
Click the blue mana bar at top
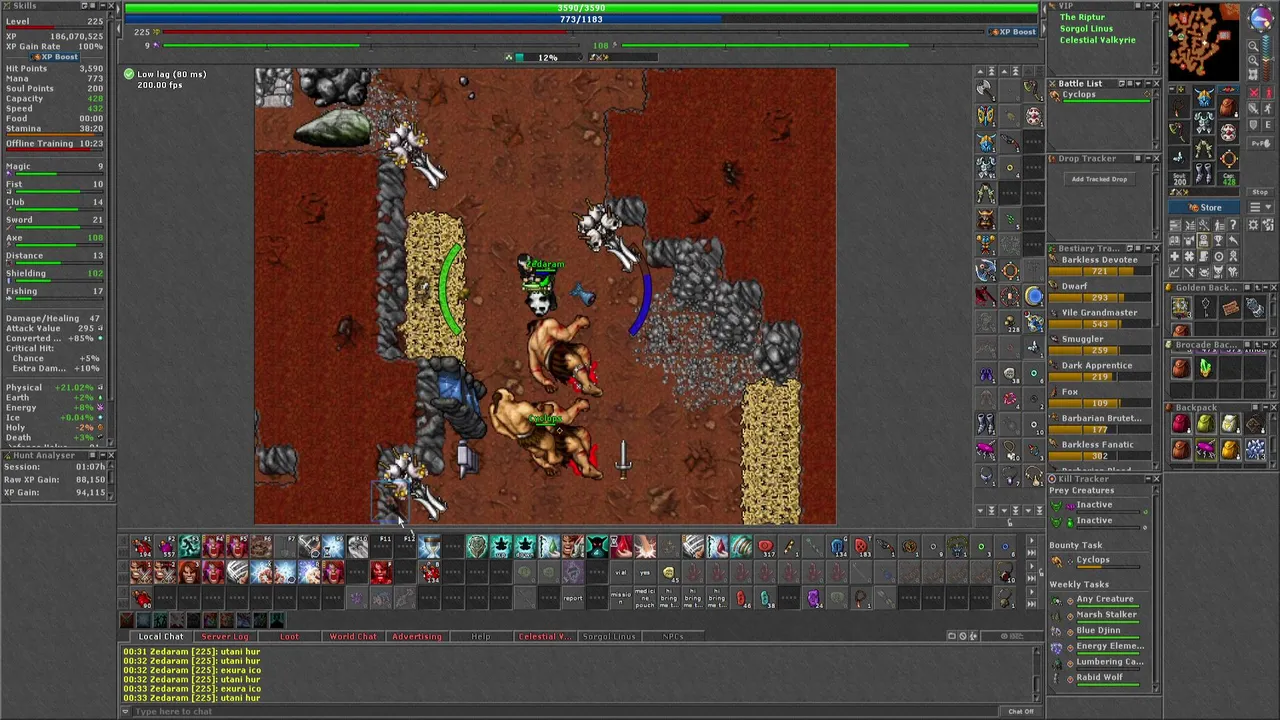581,19
